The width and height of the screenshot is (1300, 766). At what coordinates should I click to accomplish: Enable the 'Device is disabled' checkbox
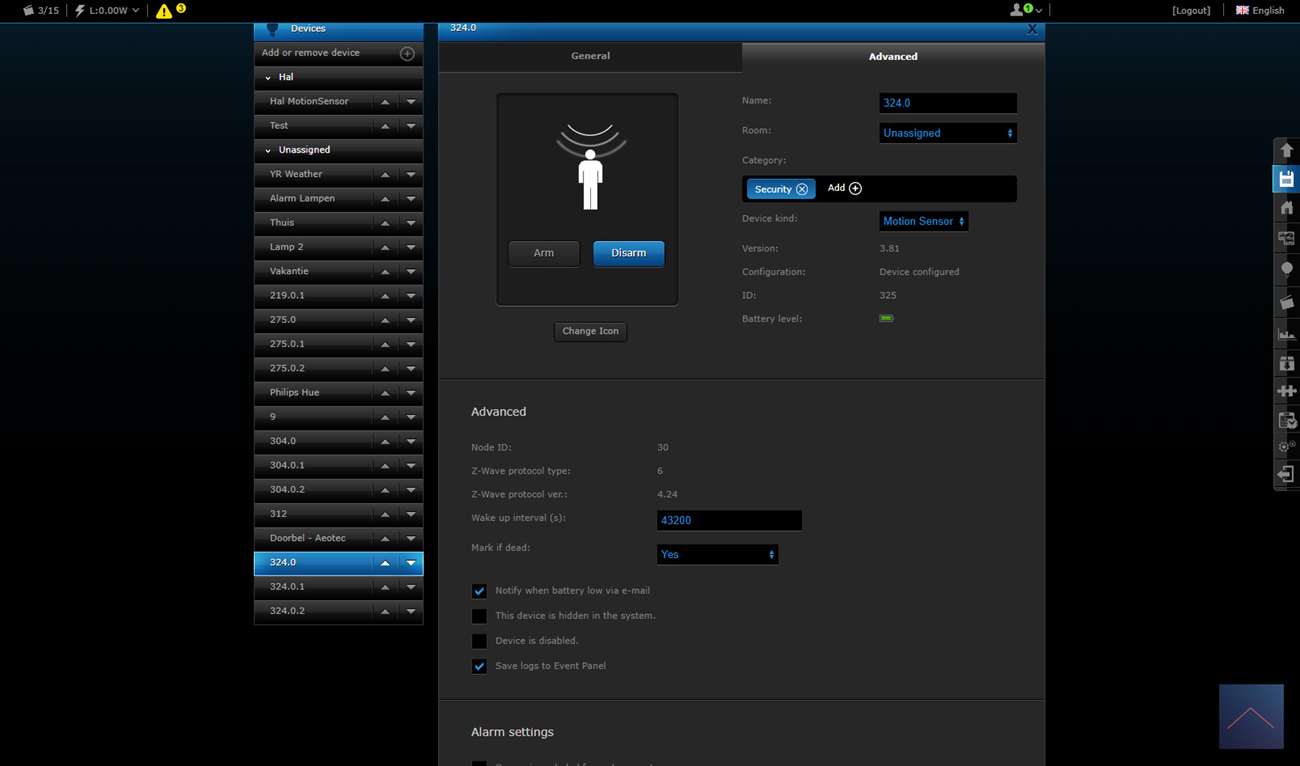(479, 641)
